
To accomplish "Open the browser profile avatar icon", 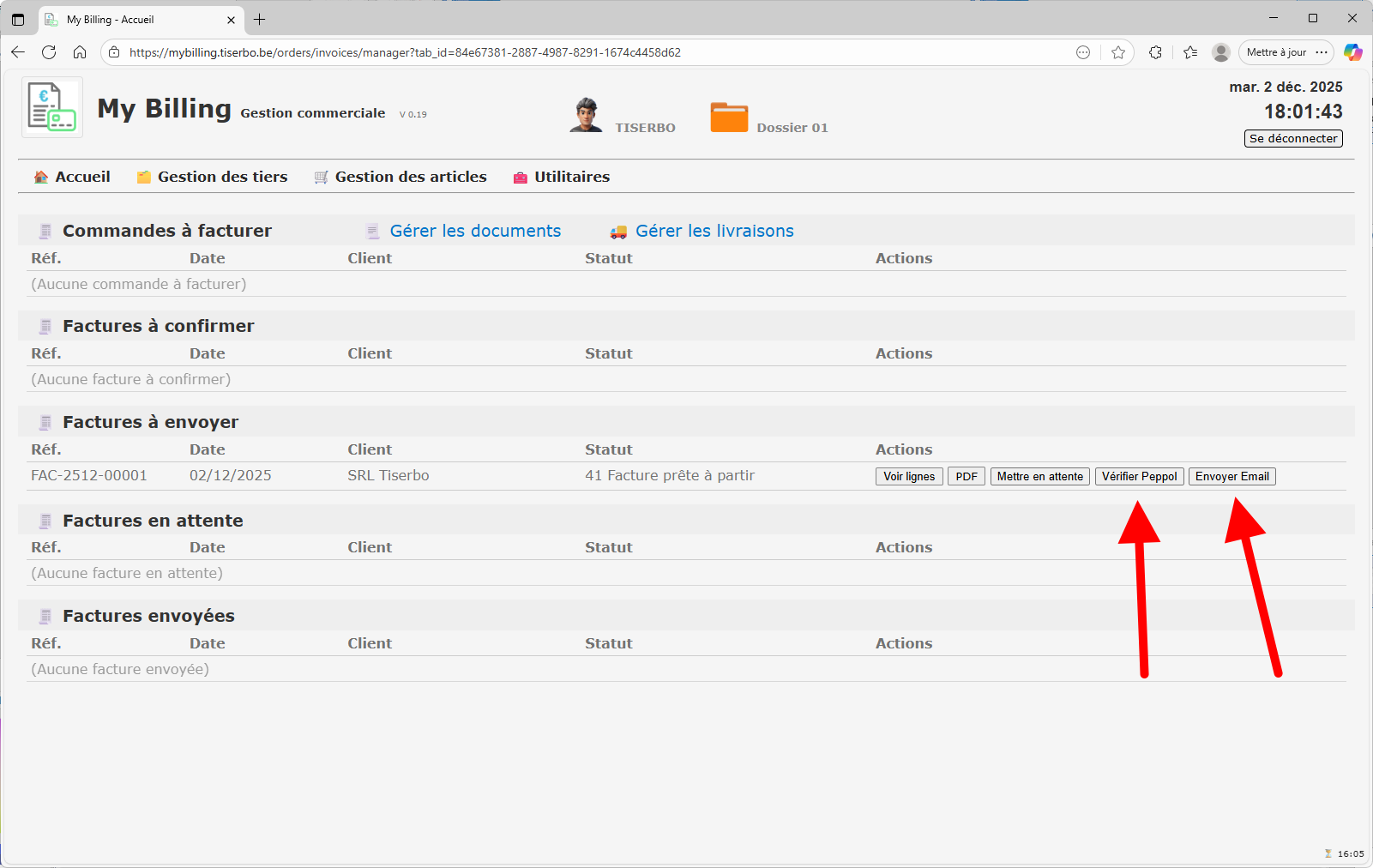I will (1220, 52).
